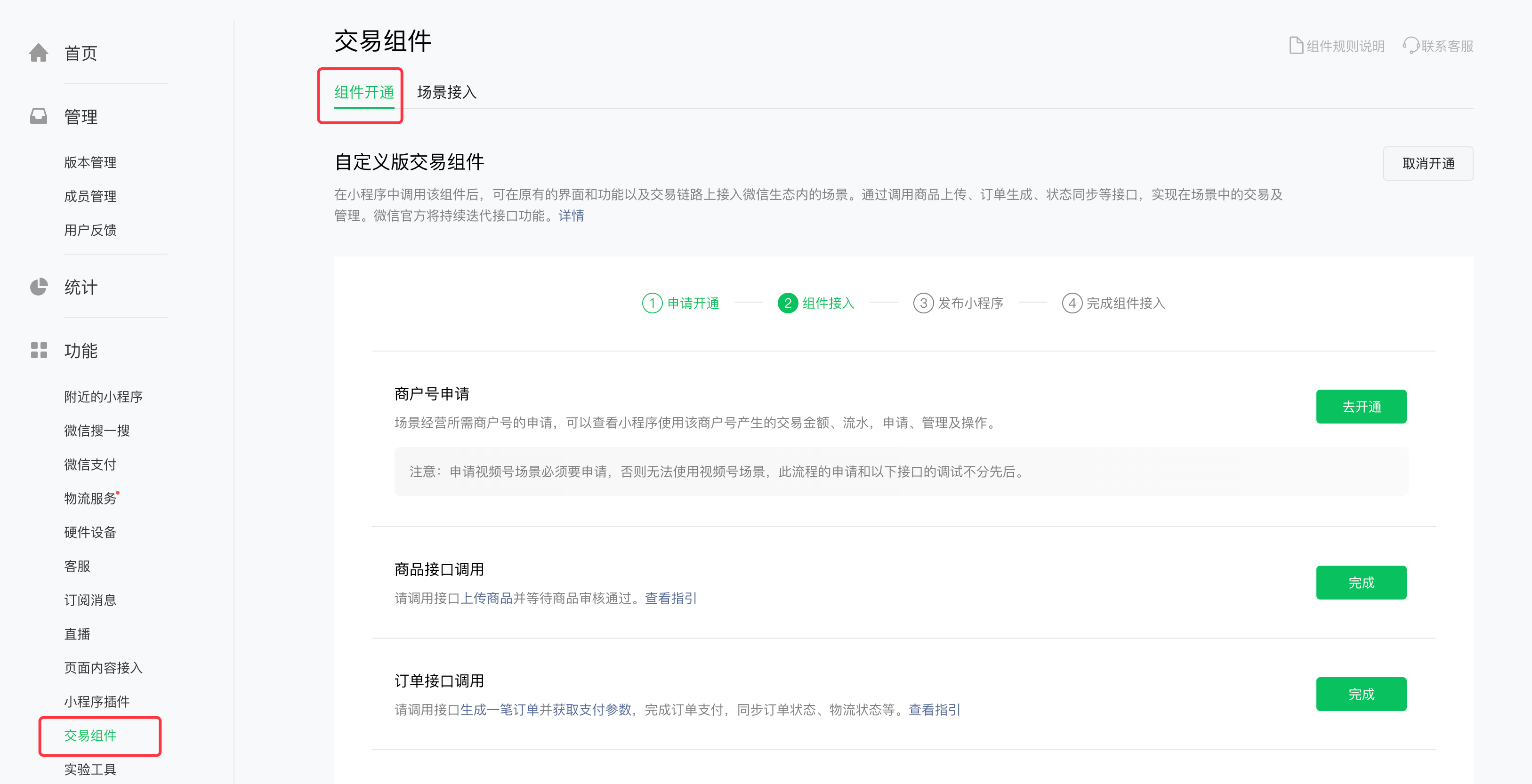The height and width of the screenshot is (784, 1532).
Task: Open the 详情 link in description
Action: point(571,216)
